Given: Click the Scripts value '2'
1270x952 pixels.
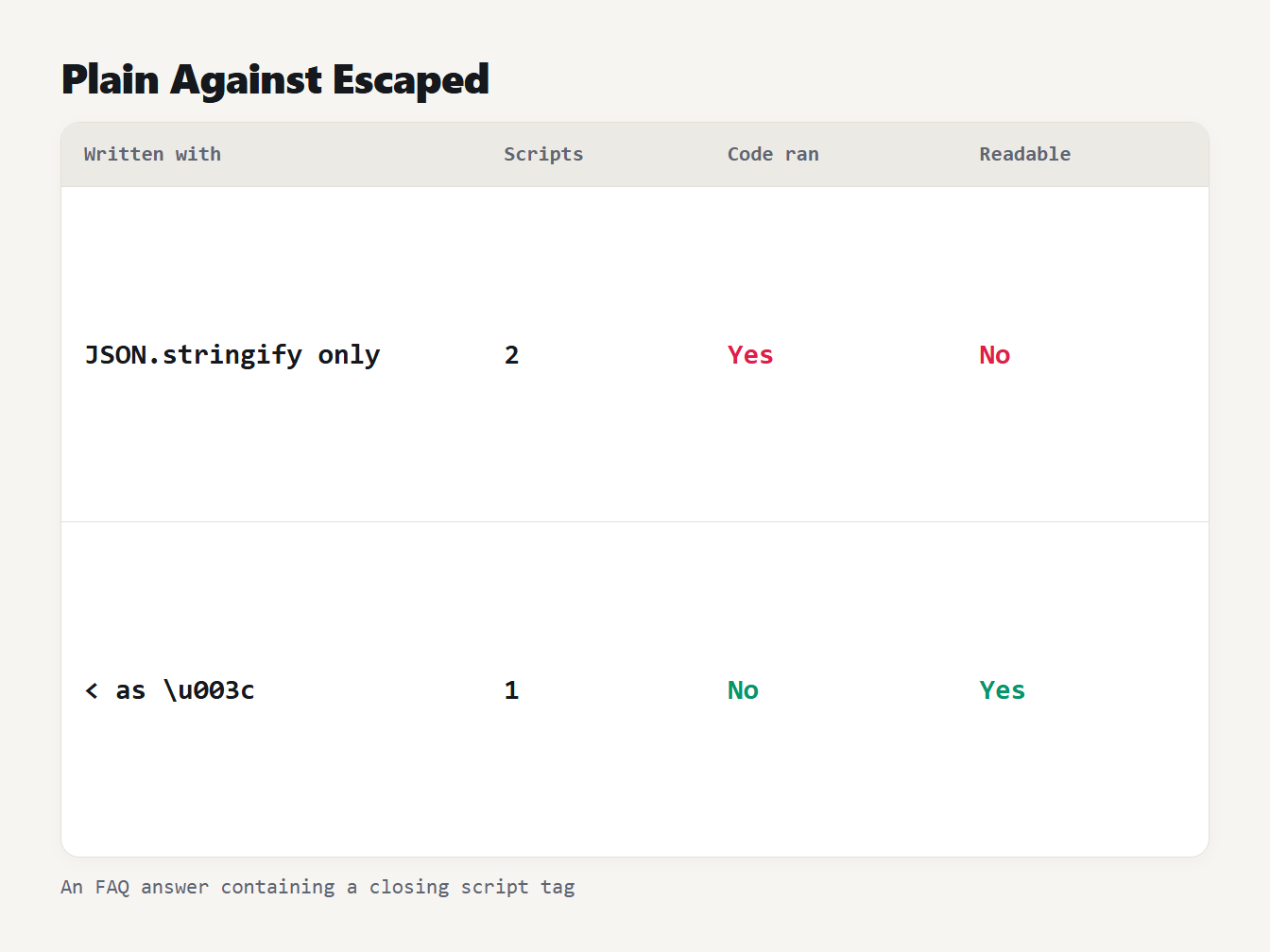Looking at the screenshot, I should 511,355.
